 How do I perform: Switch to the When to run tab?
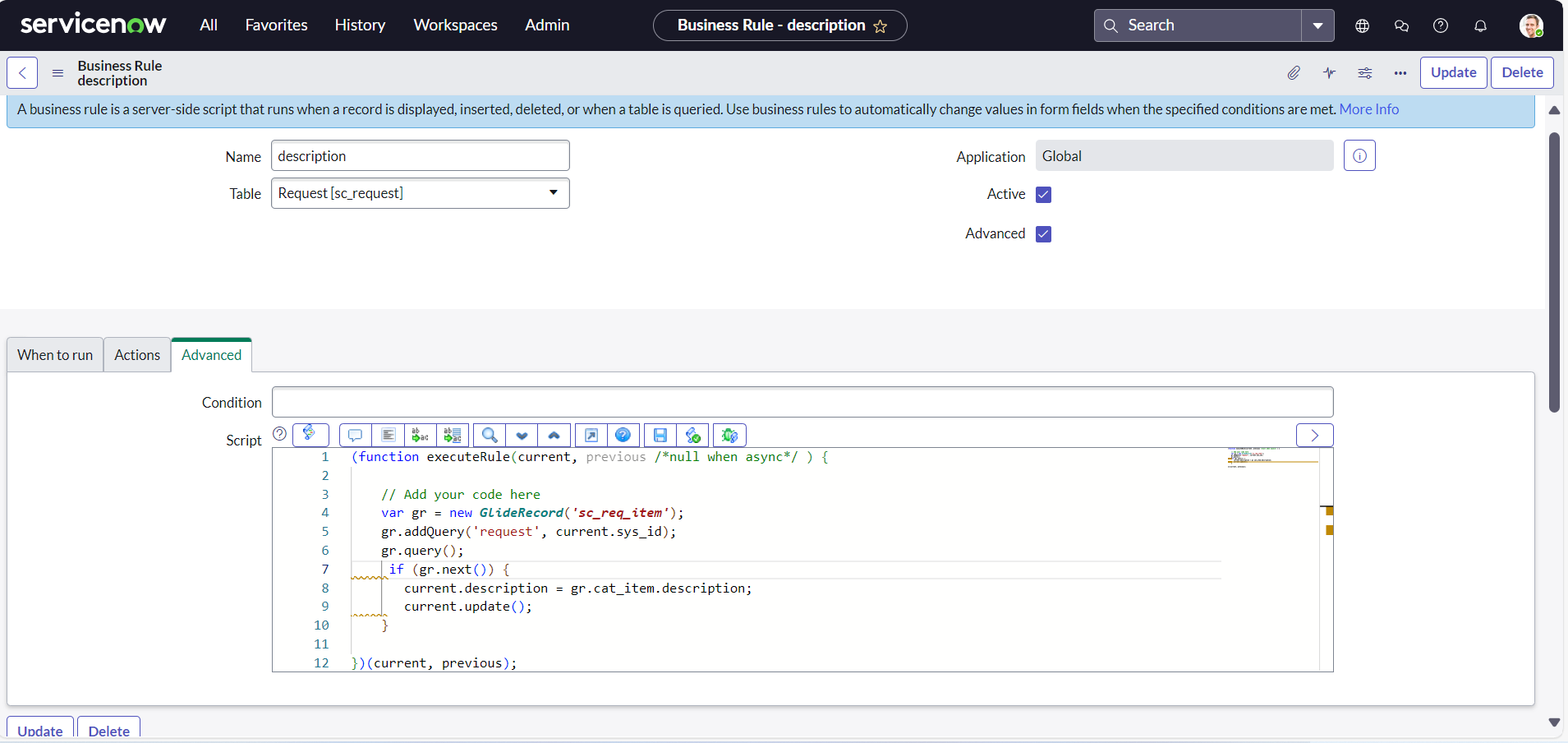click(55, 355)
